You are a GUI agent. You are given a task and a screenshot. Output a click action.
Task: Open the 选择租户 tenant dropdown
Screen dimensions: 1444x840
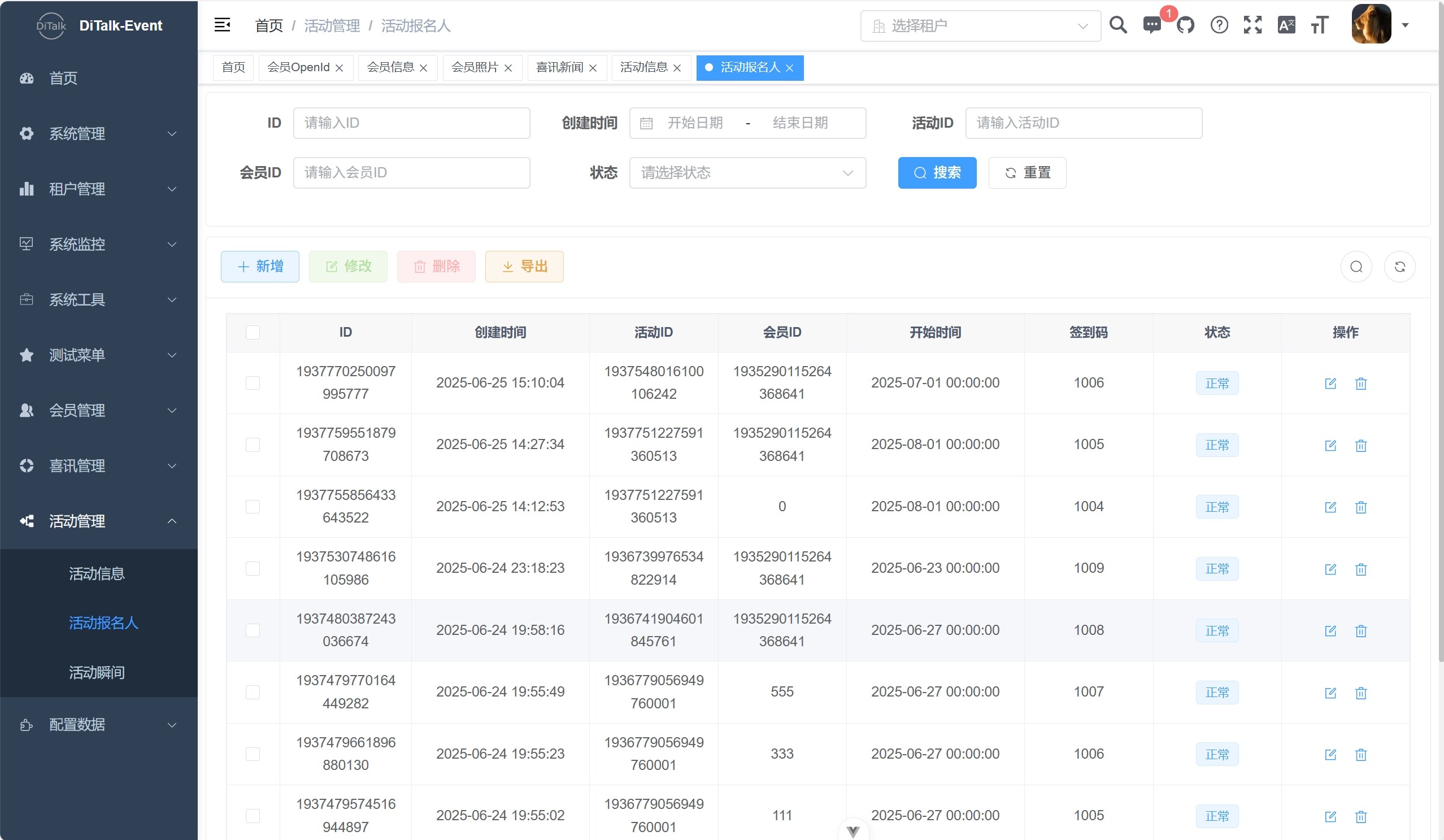[980, 26]
